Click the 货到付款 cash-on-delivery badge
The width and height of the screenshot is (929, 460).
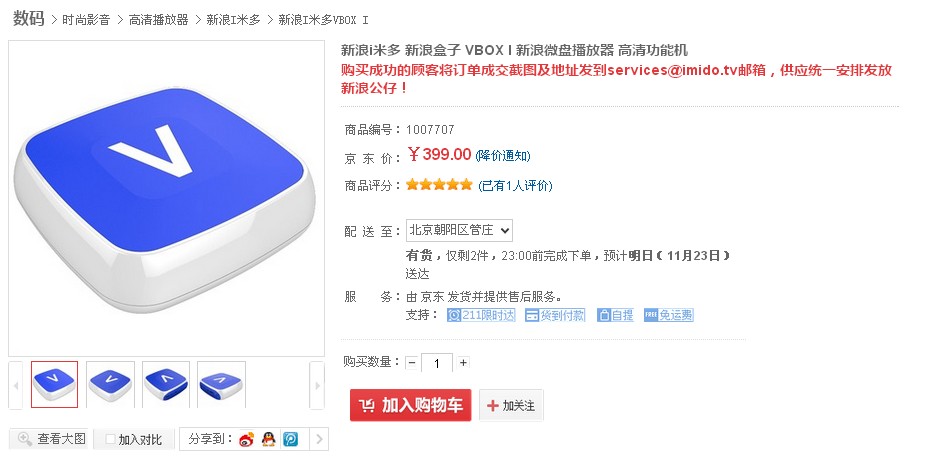pyautogui.click(x=555, y=315)
